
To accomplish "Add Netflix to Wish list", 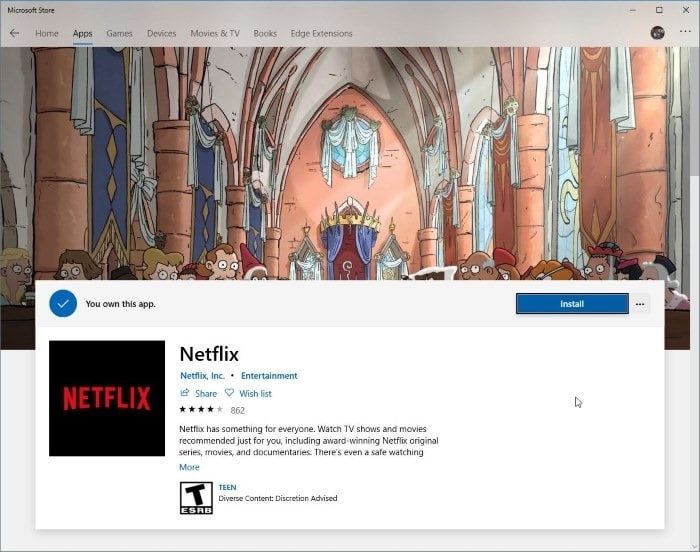I will (255, 393).
